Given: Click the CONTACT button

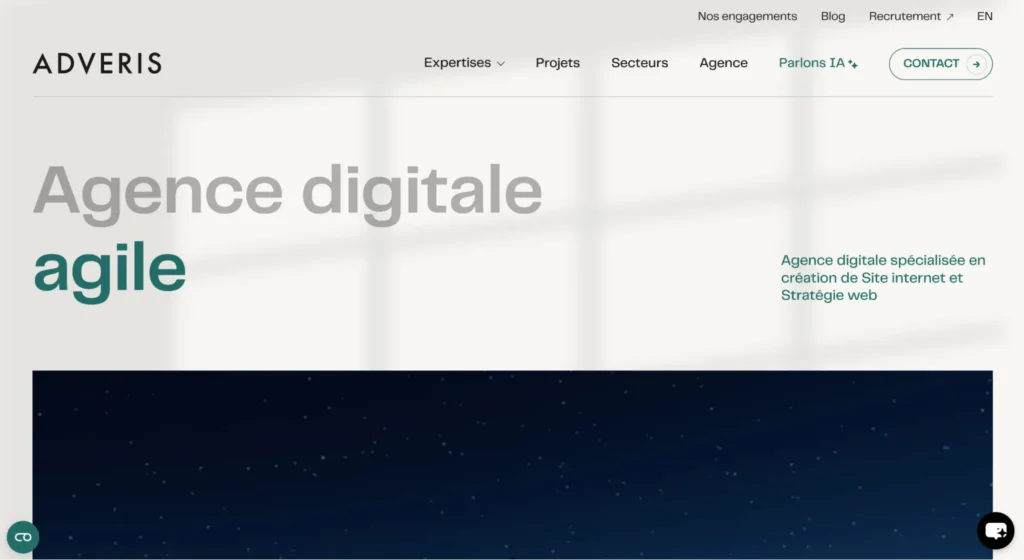Looking at the screenshot, I should (940, 64).
